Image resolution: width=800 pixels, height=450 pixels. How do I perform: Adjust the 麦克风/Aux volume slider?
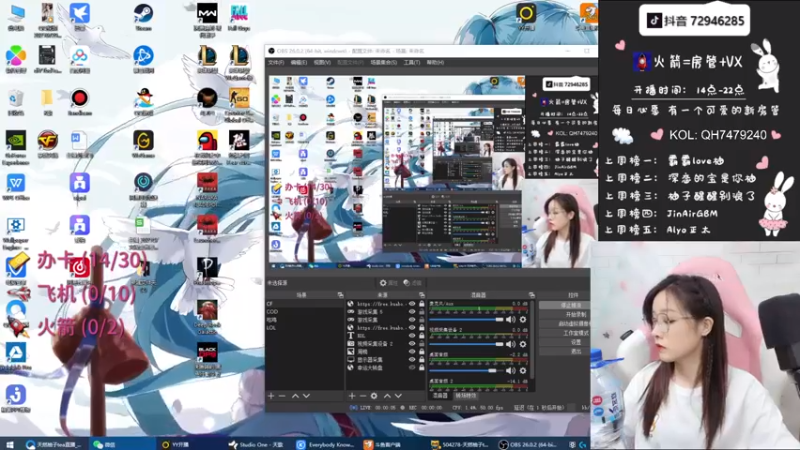467,320
